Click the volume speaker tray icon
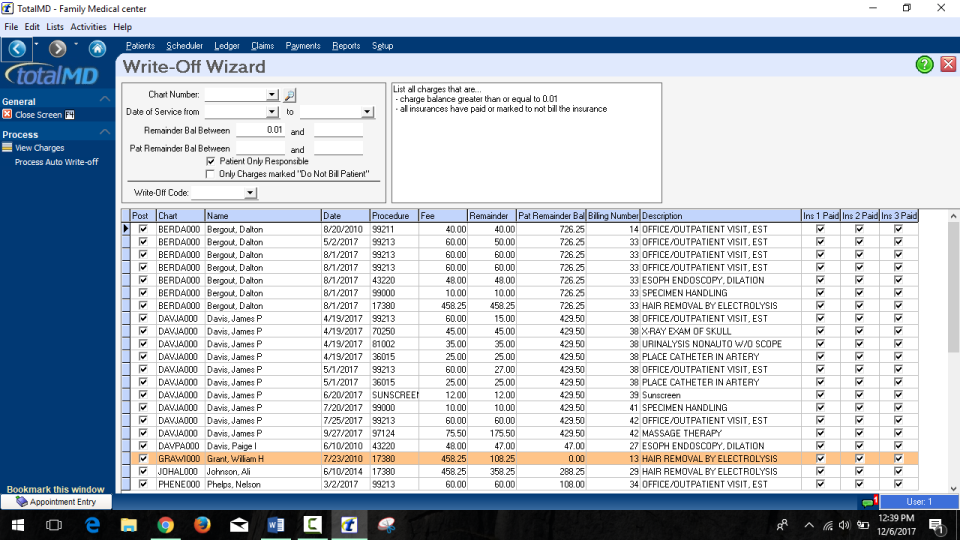The height and width of the screenshot is (540, 960). [x=844, y=525]
